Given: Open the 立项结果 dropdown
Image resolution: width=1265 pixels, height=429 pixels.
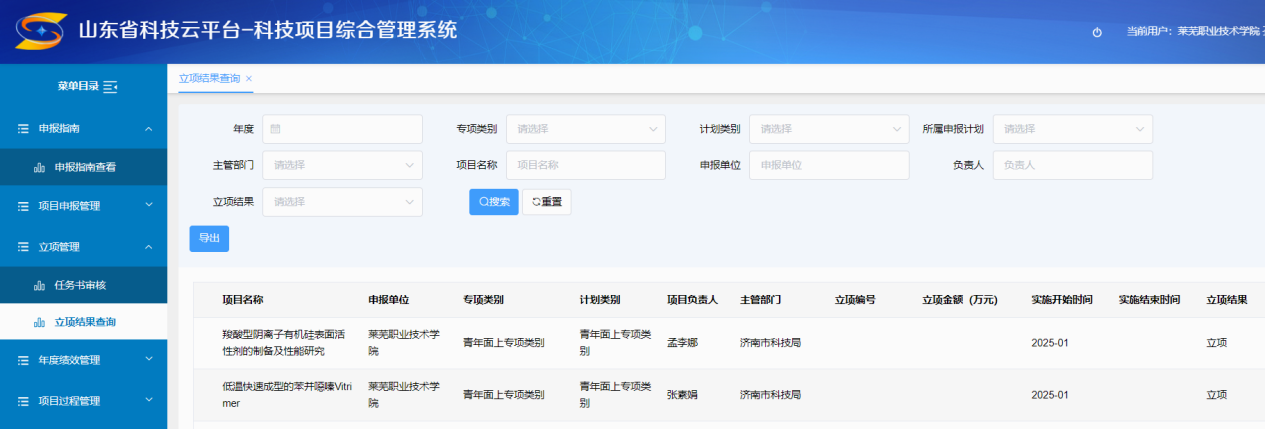Looking at the screenshot, I should [342, 202].
